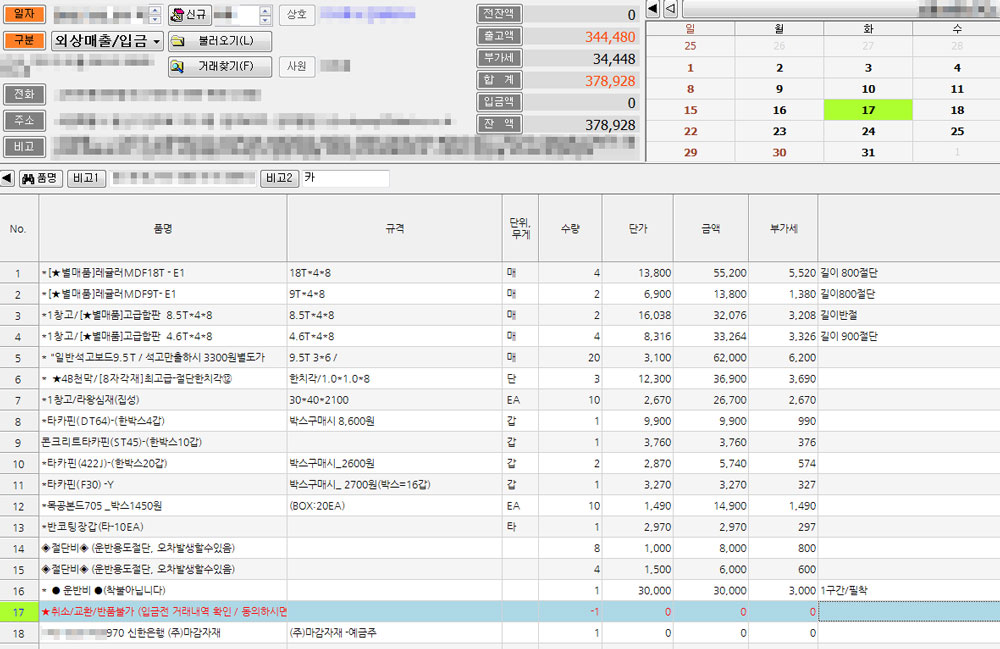
Task: Click the binoculars search icon beside 품명
Action: pos(27,177)
